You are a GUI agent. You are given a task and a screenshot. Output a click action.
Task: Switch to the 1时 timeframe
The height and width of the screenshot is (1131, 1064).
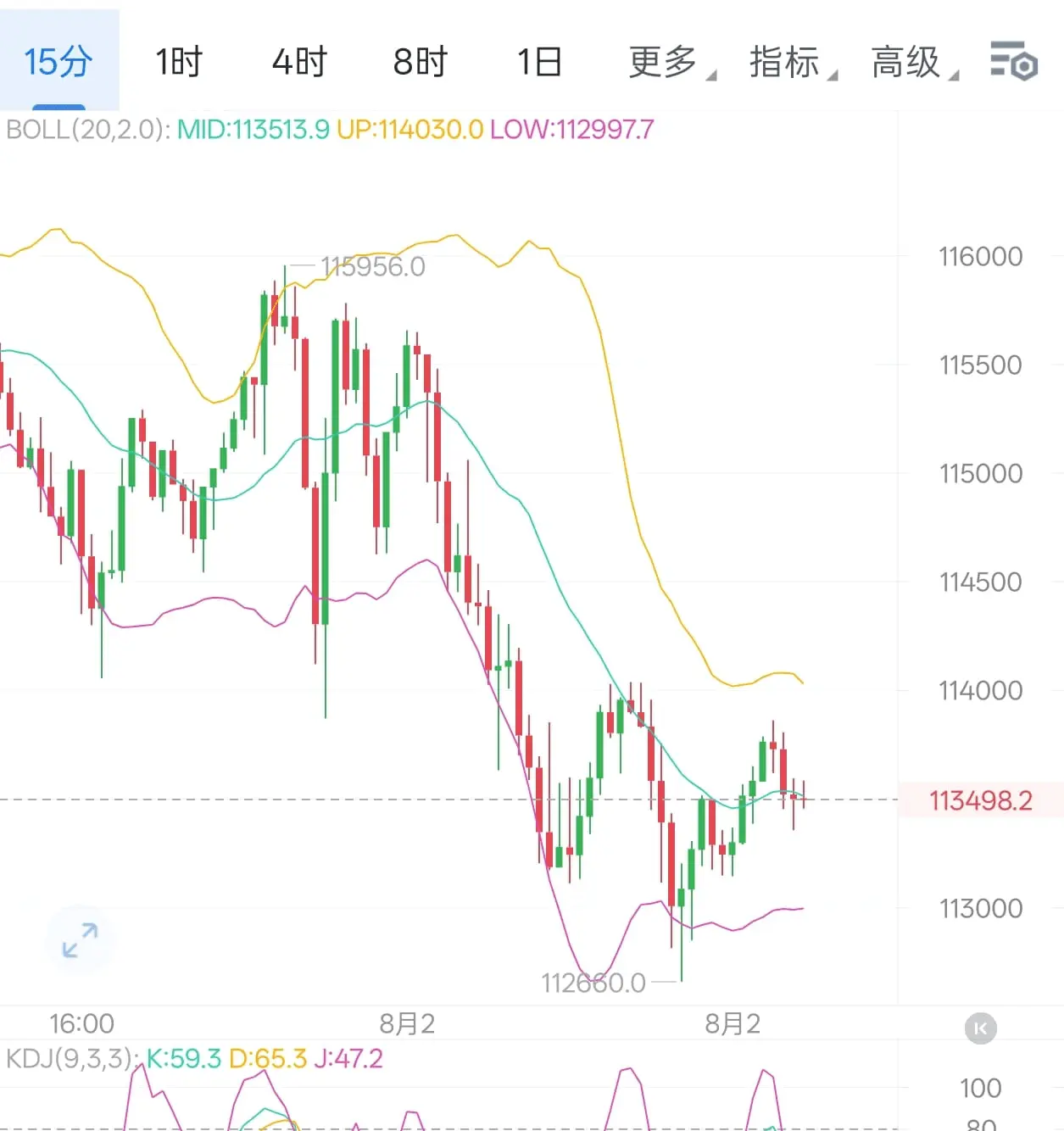(179, 62)
